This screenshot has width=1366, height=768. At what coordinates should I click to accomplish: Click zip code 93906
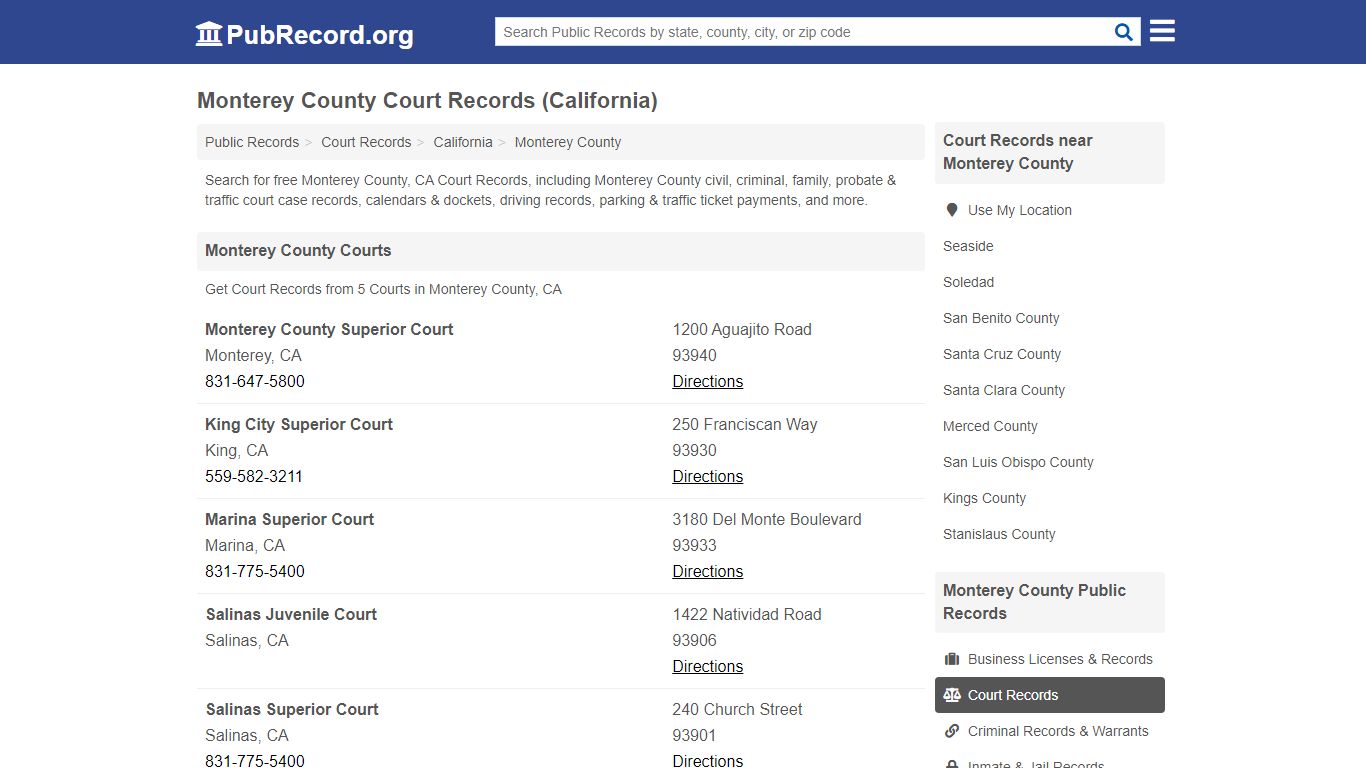[x=694, y=640]
